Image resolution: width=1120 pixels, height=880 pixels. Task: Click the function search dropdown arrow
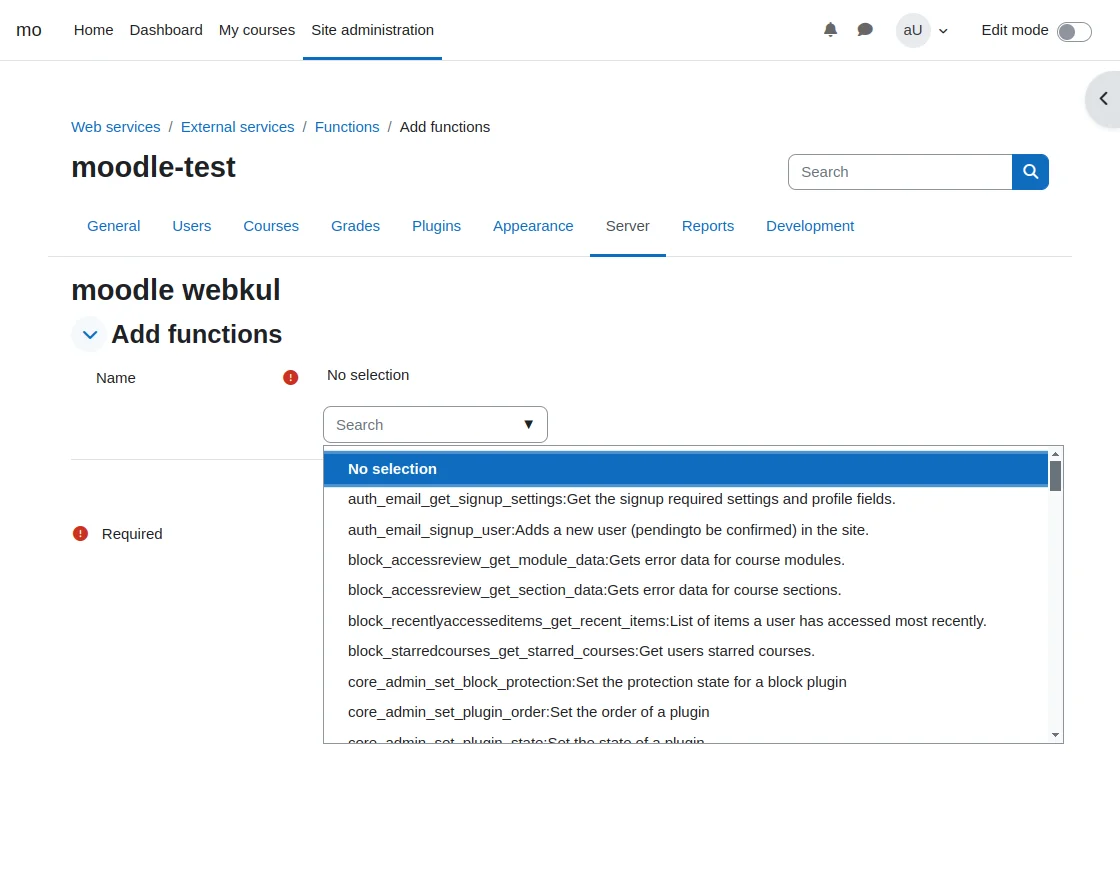coord(529,424)
